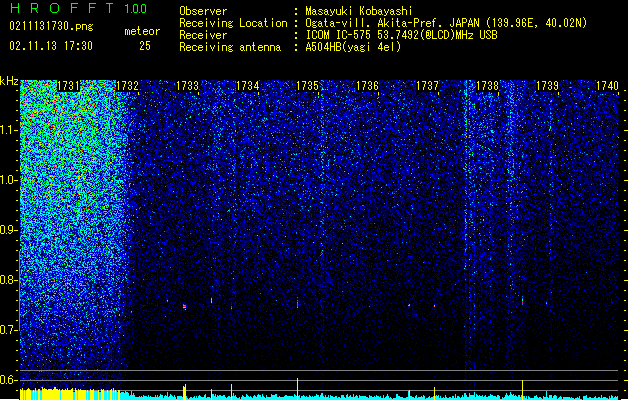Click the 1.0 frequency axis label
Image resolution: width=629 pixels, height=400 pixels.
tap(8, 180)
